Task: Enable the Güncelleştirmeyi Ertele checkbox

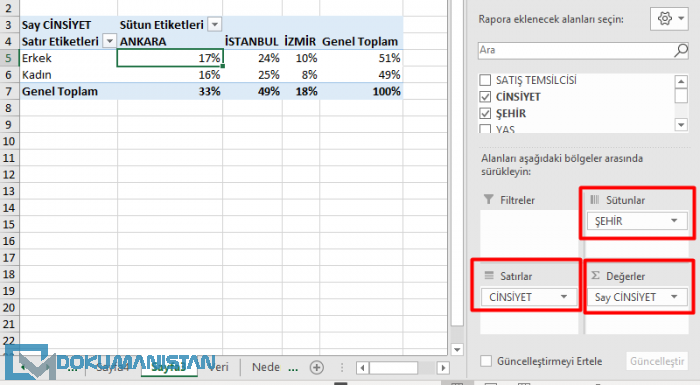Action: pyautogui.click(x=486, y=361)
